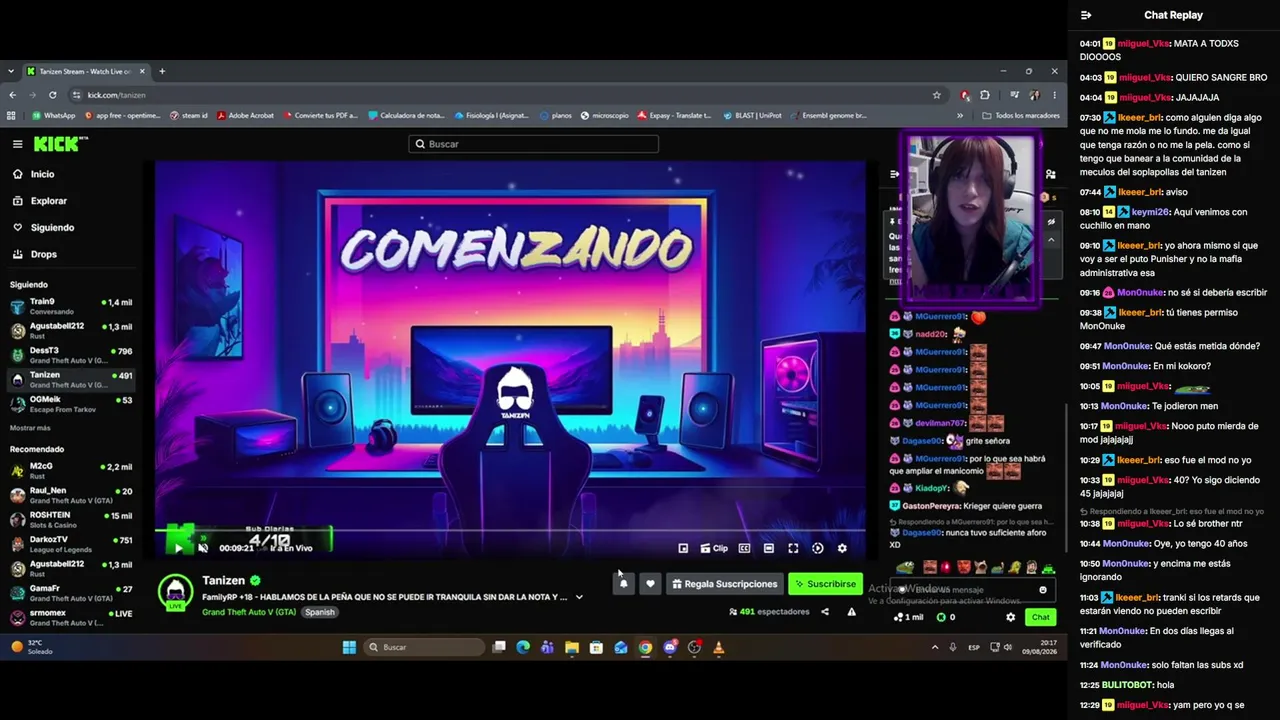Open weather widget showing Soleado
The height and width of the screenshot is (720, 1280).
[30, 647]
